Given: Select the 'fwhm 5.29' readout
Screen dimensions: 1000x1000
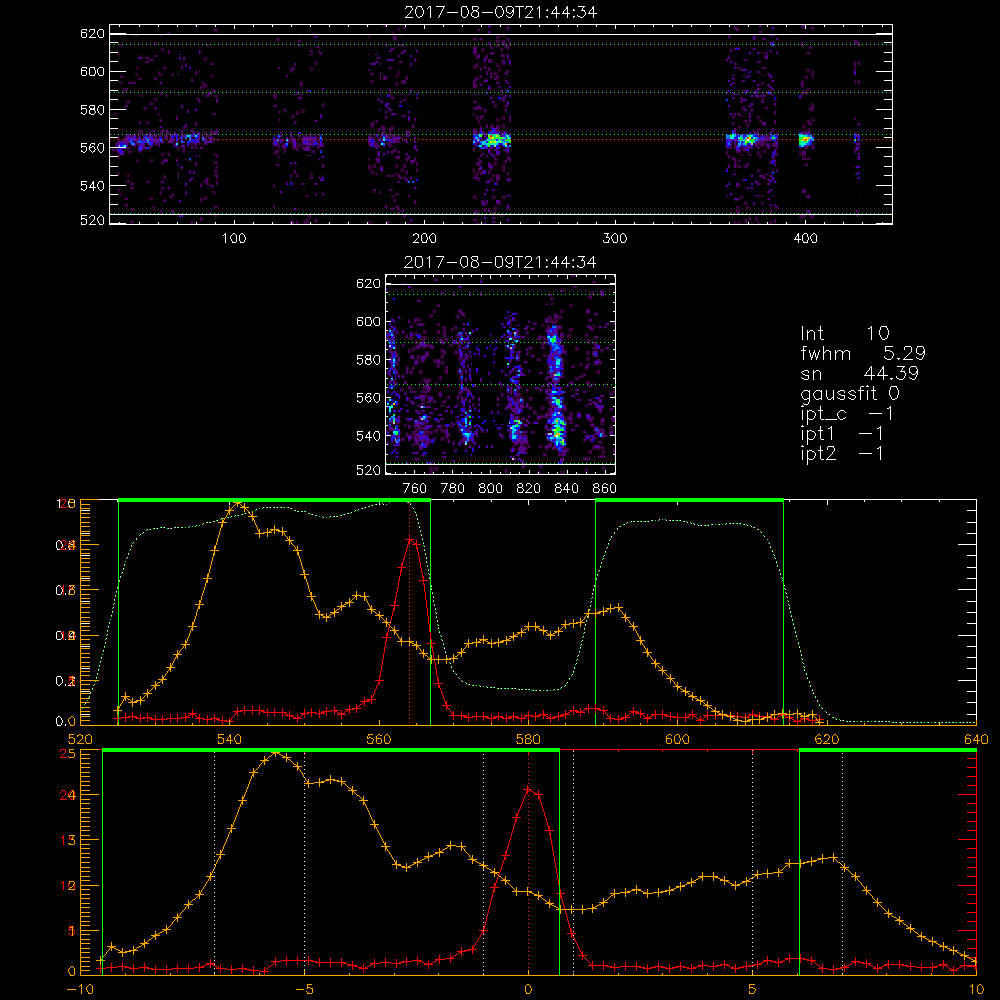Looking at the screenshot, I should click(x=863, y=353).
